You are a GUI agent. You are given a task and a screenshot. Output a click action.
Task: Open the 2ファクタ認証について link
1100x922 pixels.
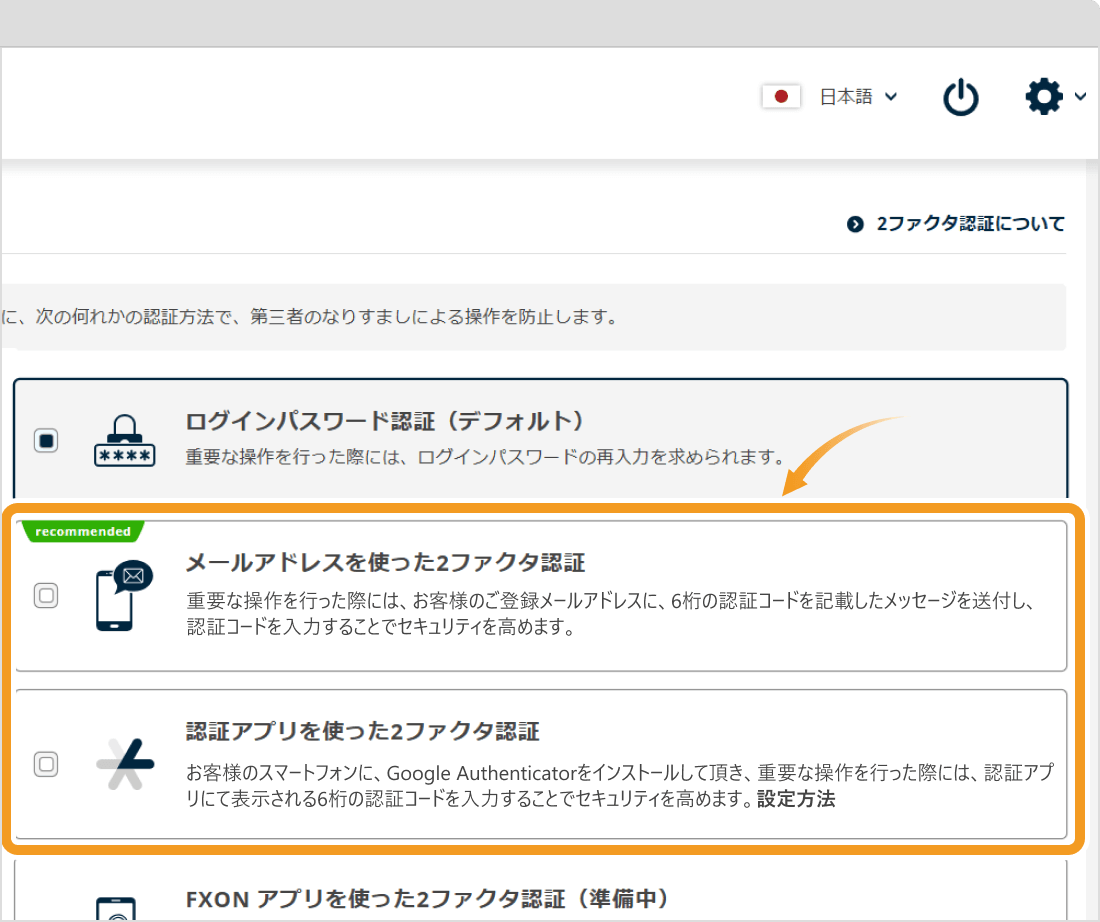point(970,224)
